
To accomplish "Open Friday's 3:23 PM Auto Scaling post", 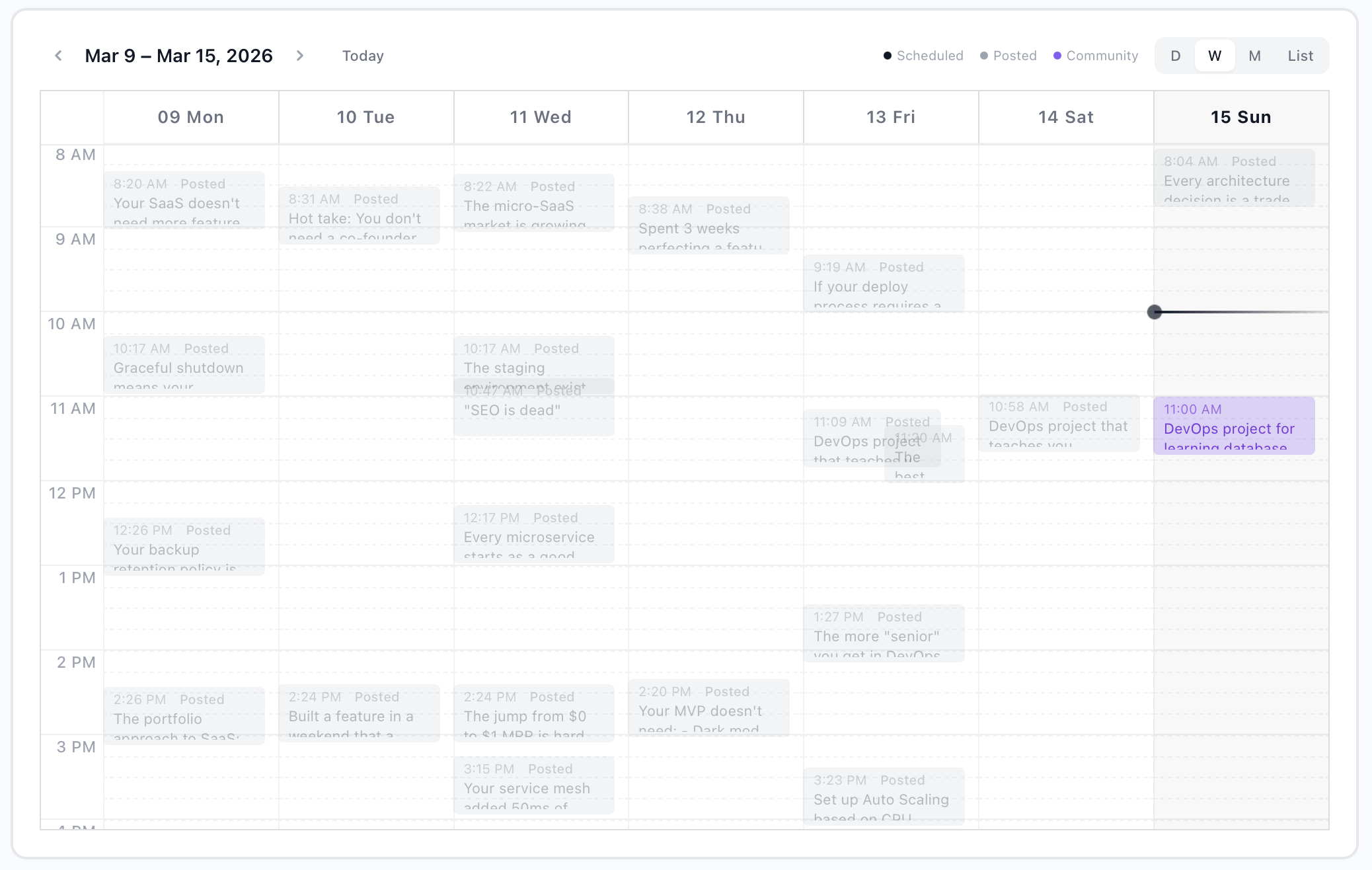I will pyautogui.click(x=884, y=796).
